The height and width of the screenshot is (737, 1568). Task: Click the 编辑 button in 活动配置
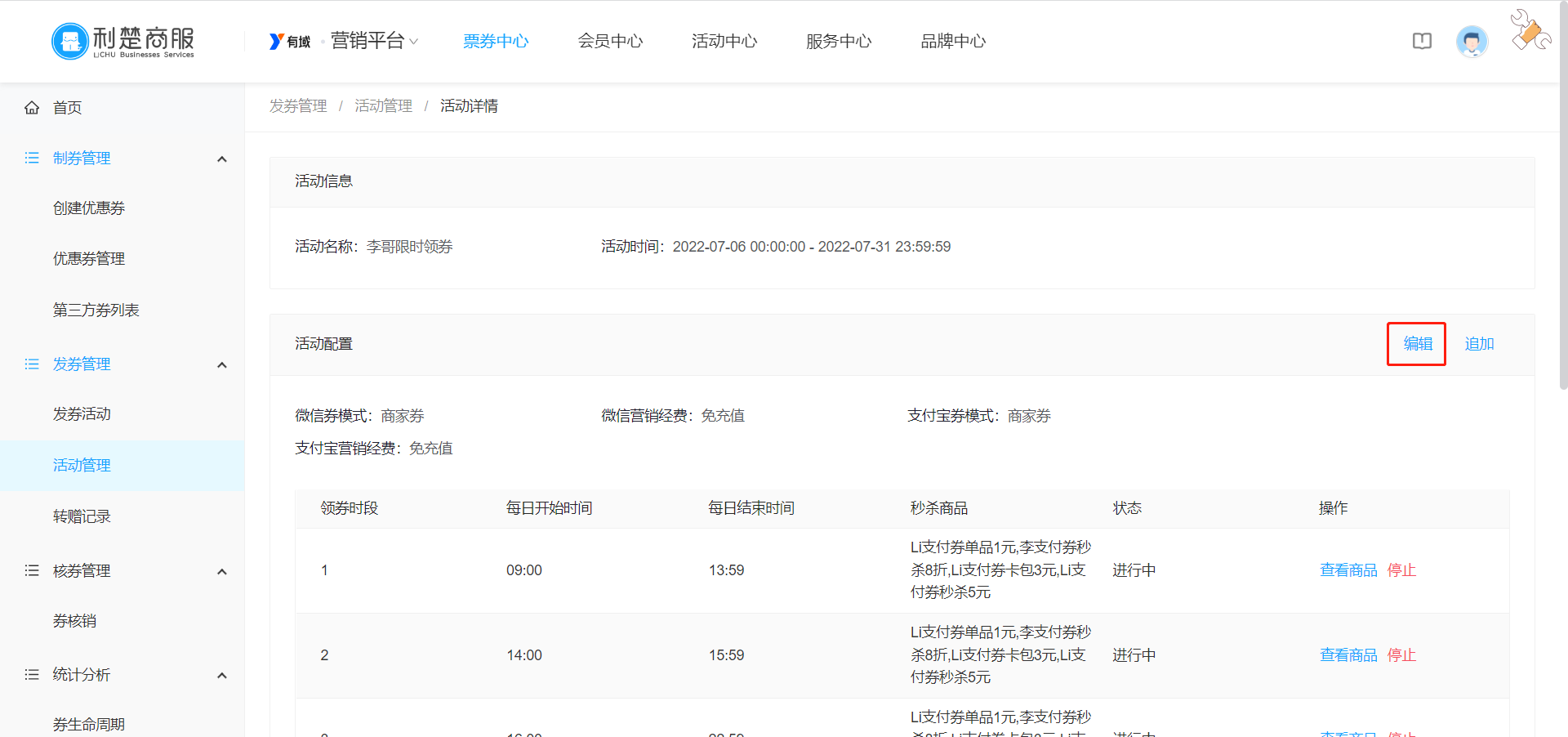(x=1418, y=344)
